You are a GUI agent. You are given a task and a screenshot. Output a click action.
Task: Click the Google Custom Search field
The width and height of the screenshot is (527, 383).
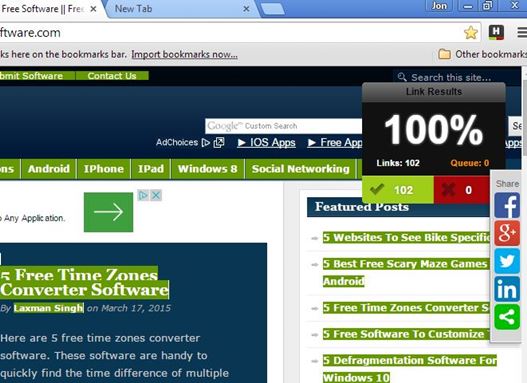284,126
